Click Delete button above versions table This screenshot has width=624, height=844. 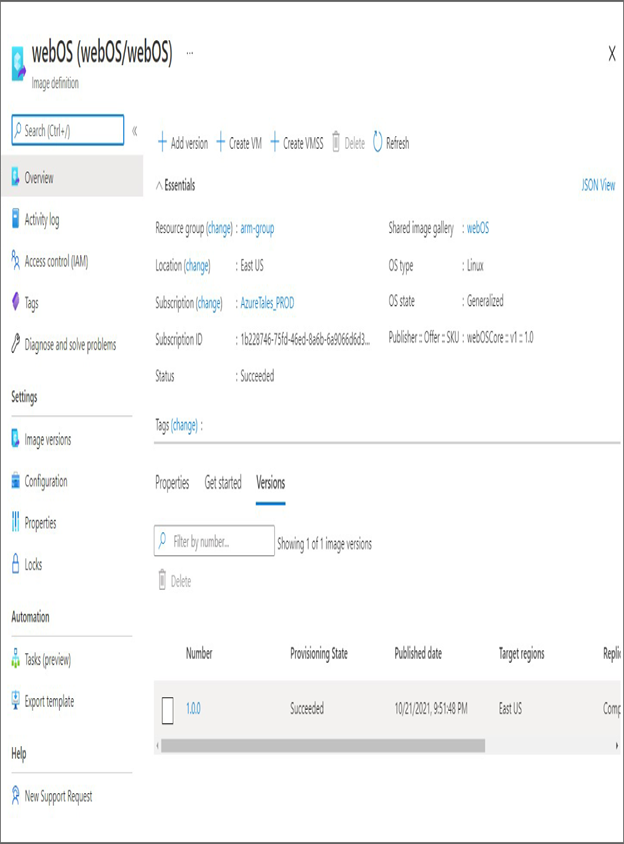tap(174, 581)
